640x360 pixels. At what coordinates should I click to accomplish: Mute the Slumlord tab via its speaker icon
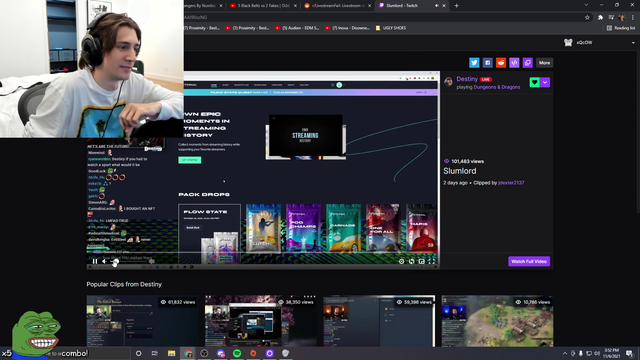[x=436, y=6]
